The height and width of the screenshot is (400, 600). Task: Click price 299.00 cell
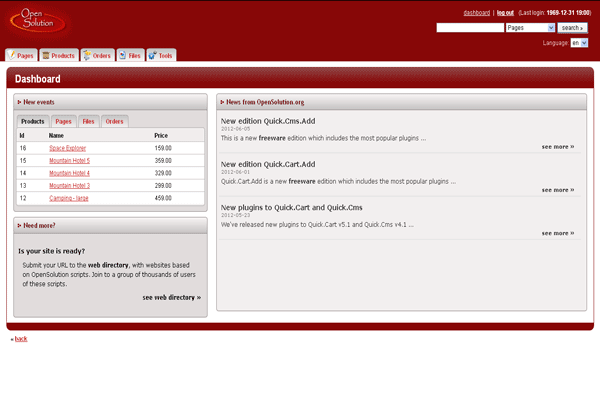(163, 186)
